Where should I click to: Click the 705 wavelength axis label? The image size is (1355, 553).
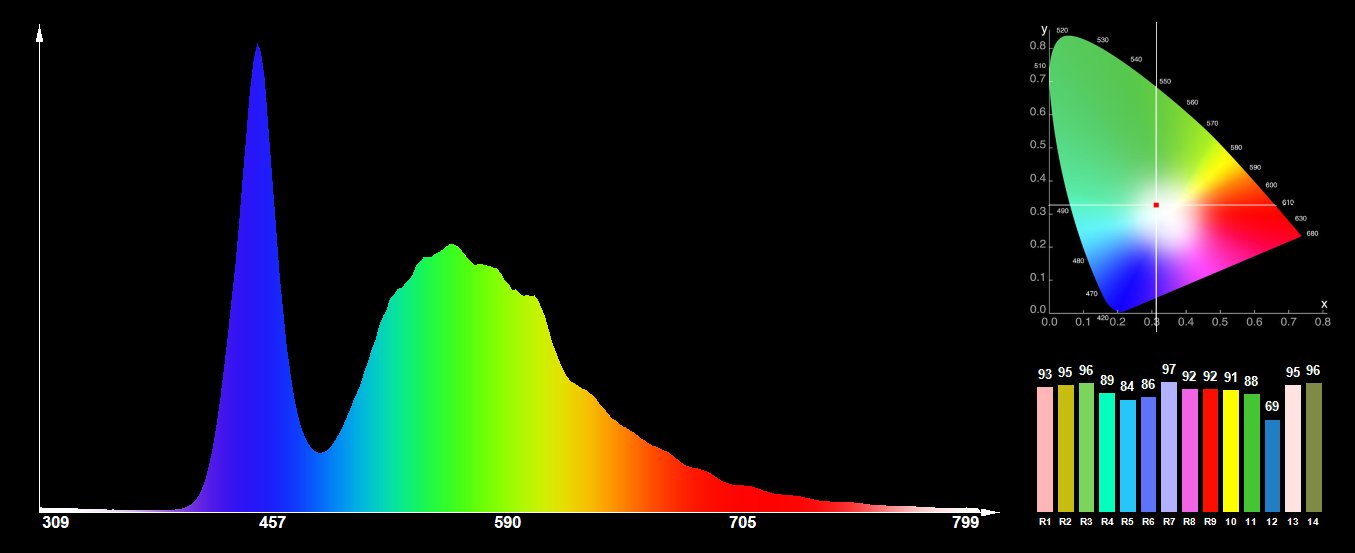742,523
